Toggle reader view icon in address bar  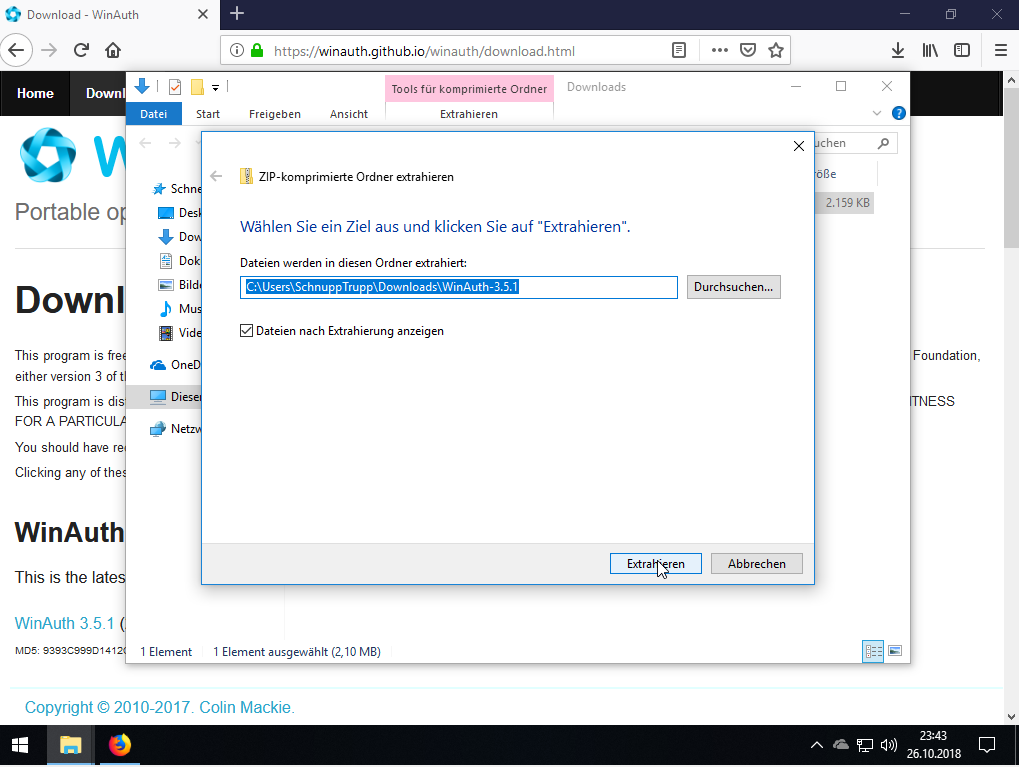pyautogui.click(x=679, y=50)
